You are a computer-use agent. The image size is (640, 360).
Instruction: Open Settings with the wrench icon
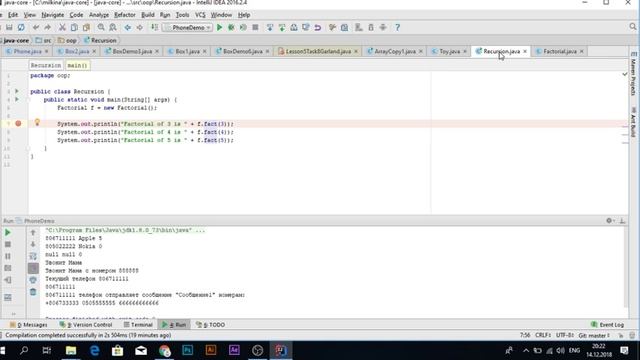[x=332, y=27]
